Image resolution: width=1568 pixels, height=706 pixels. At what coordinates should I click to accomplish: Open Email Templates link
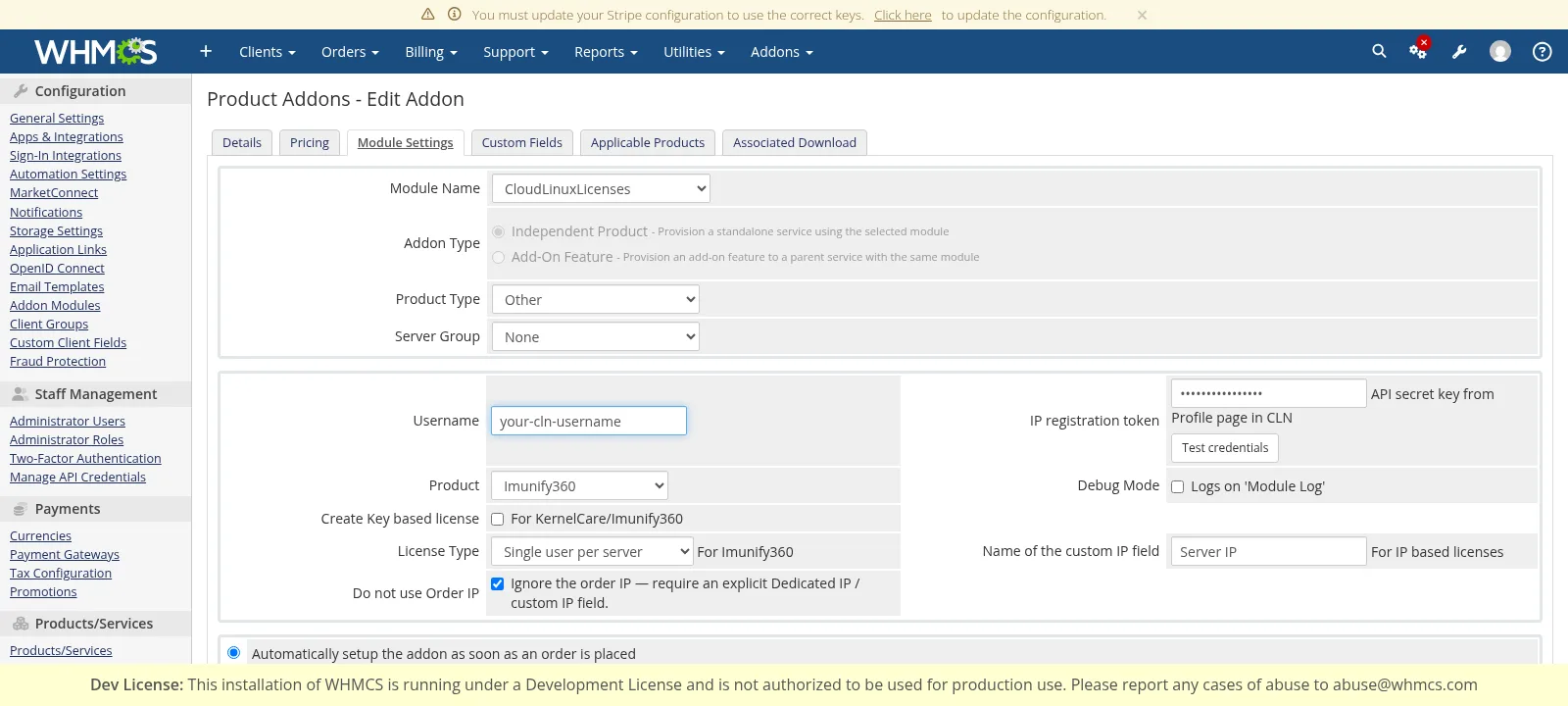pos(57,286)
